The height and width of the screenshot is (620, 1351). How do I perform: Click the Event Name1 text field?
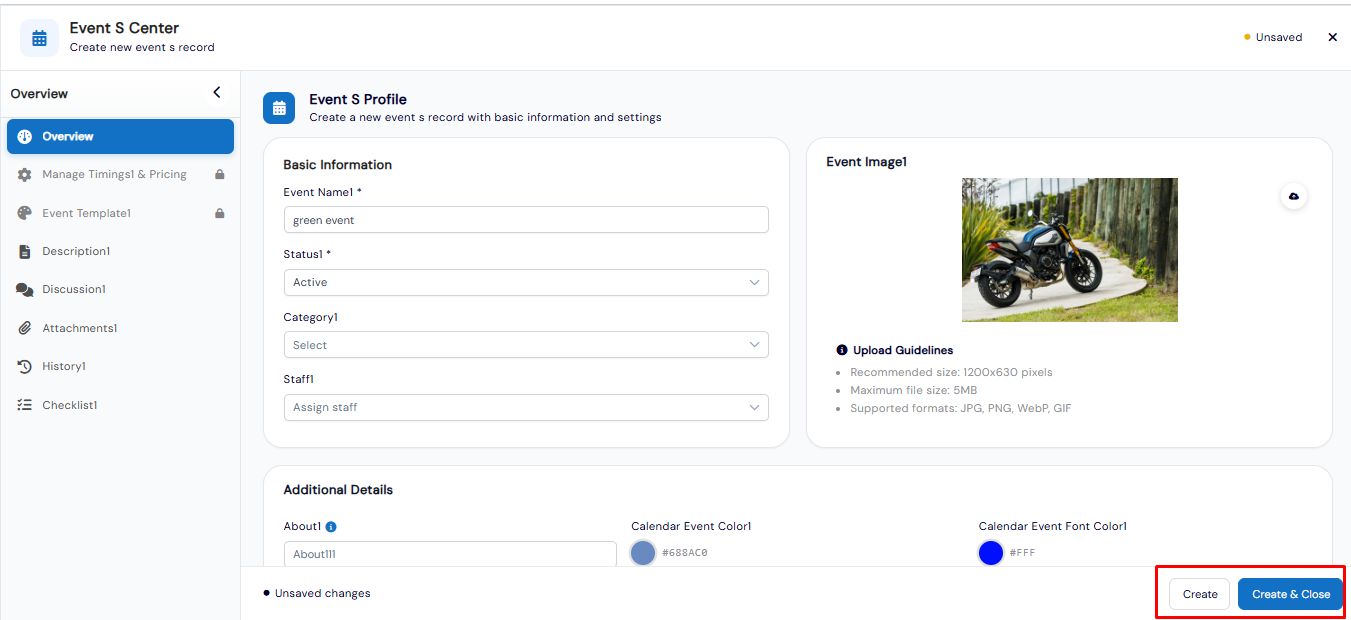526,220
